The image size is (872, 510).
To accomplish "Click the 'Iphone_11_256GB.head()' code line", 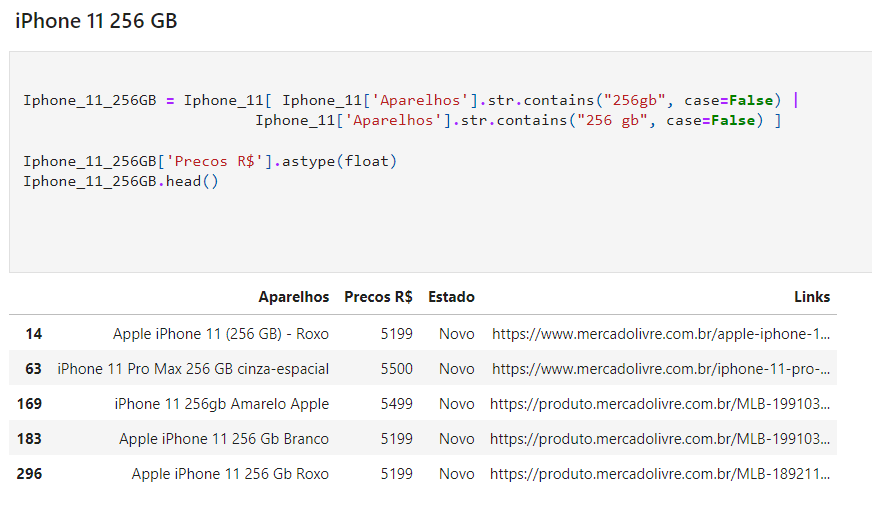I will [x=121, y=181].
